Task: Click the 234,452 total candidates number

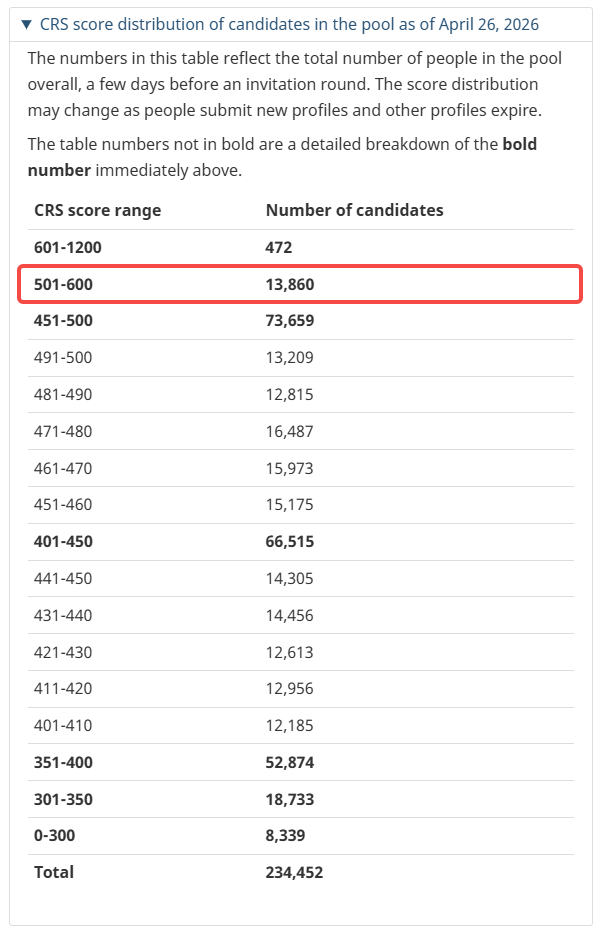Action: point(294,872)
